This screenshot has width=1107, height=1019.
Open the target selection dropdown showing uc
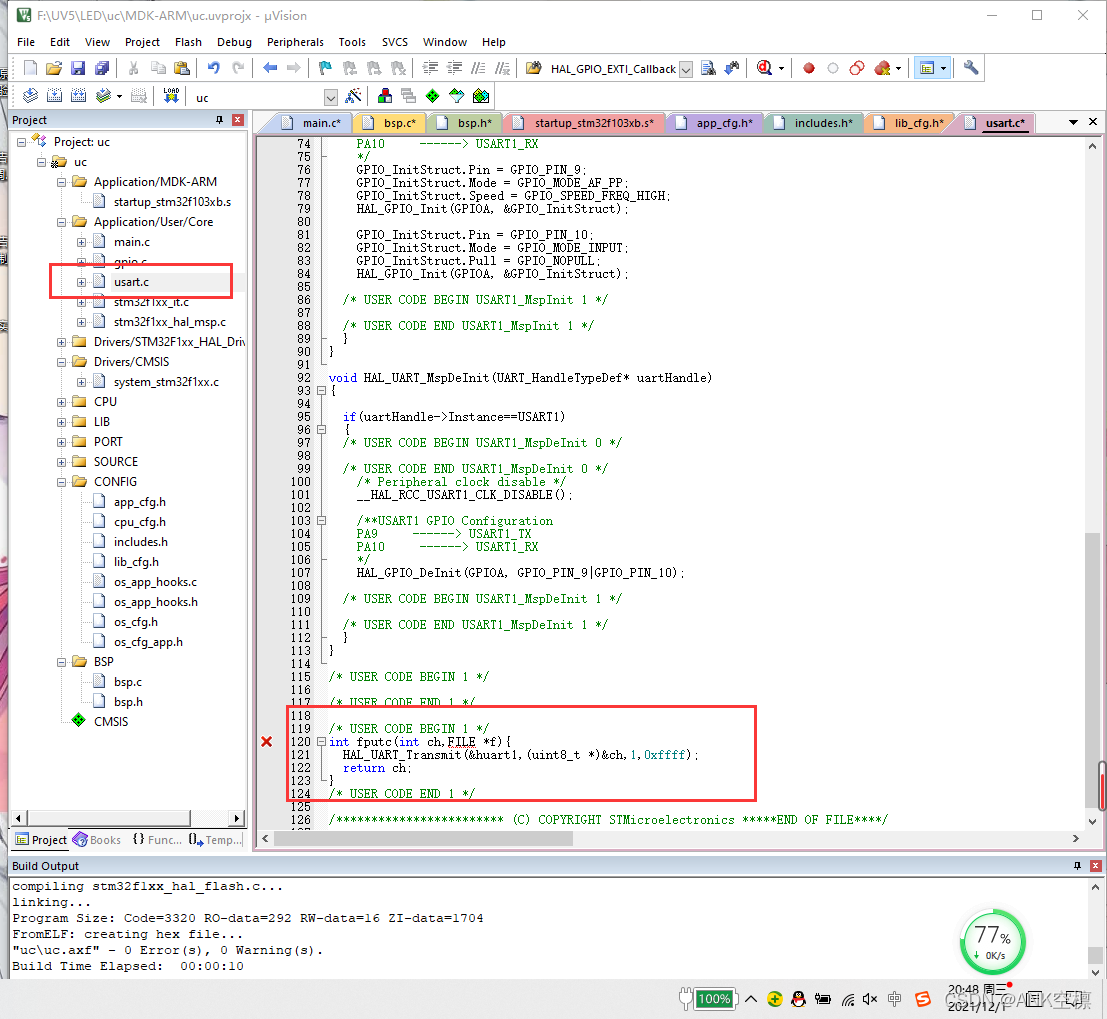[x=330, y=97]
